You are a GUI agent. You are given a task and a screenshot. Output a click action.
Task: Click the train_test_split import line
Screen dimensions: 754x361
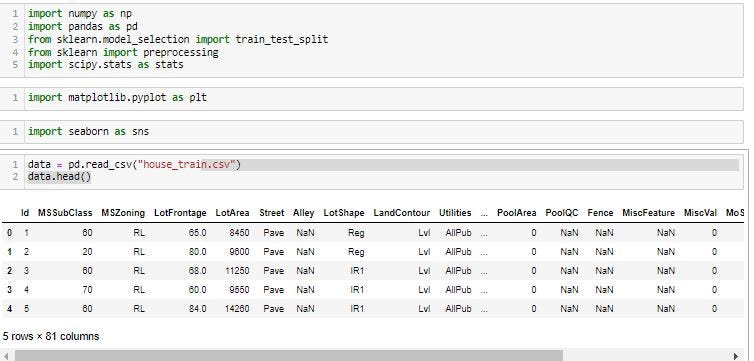178,39
